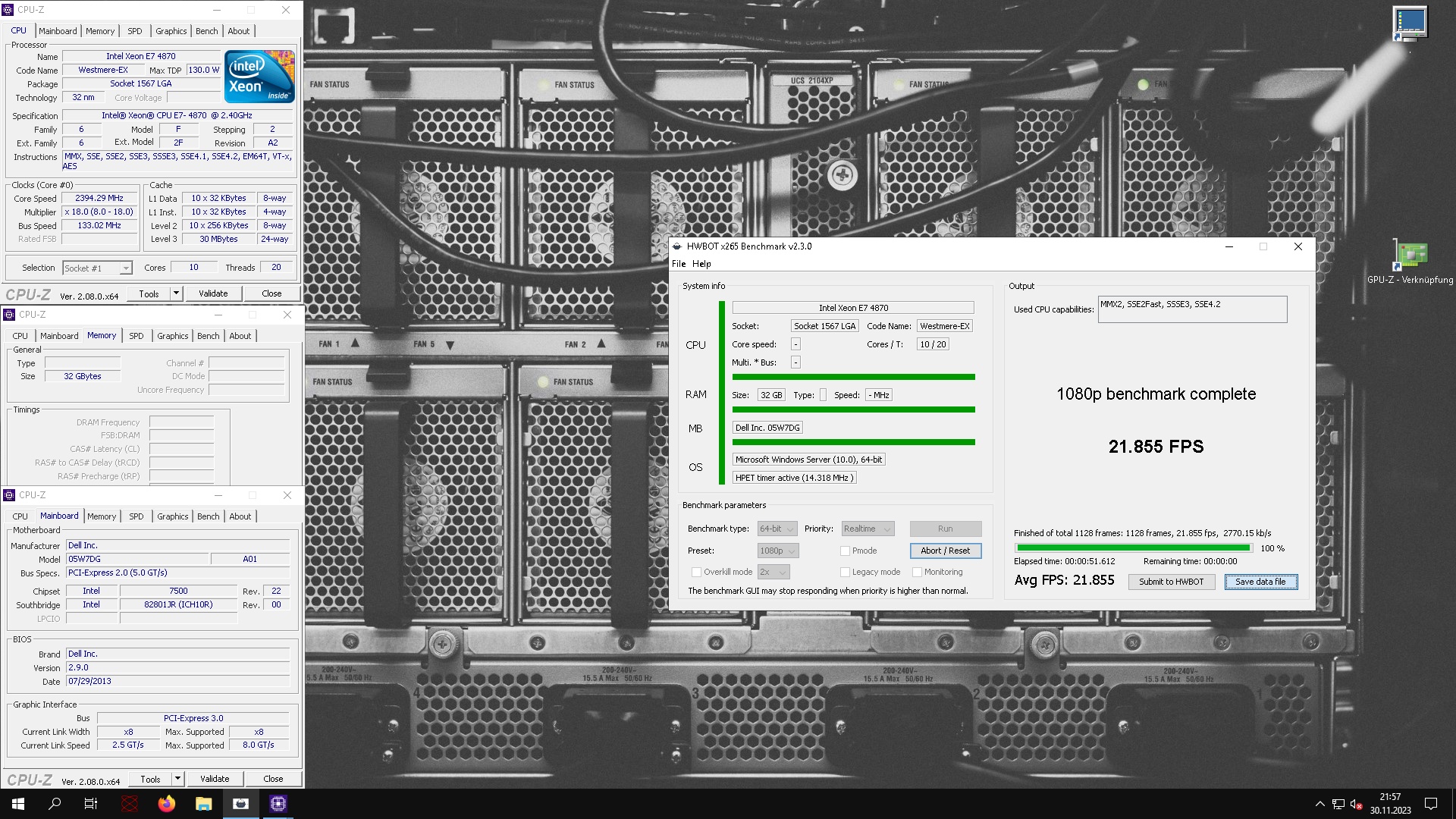Click the Dell Inc. 05W7DG motherboard field
Screen dimensions: 1456x819
(x=767, y=428)
